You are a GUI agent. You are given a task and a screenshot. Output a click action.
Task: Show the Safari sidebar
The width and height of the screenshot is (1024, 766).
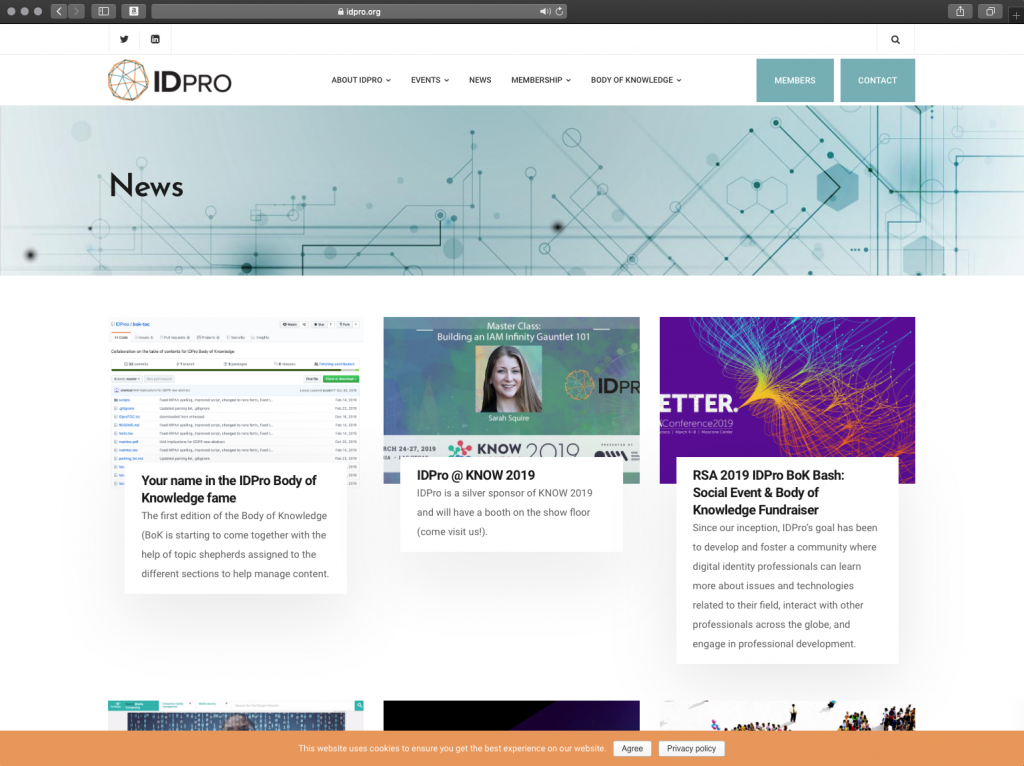click(x=104, y=11)
